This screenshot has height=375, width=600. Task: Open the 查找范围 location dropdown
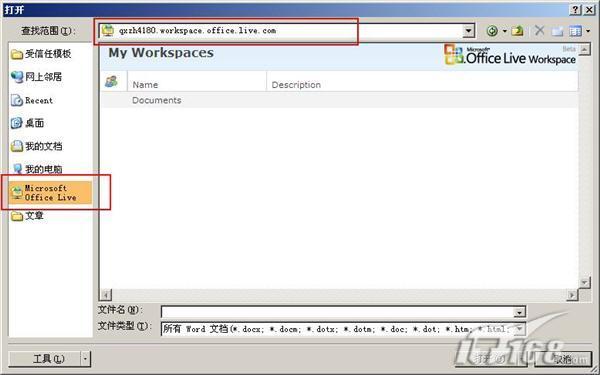tap(468, 31)
